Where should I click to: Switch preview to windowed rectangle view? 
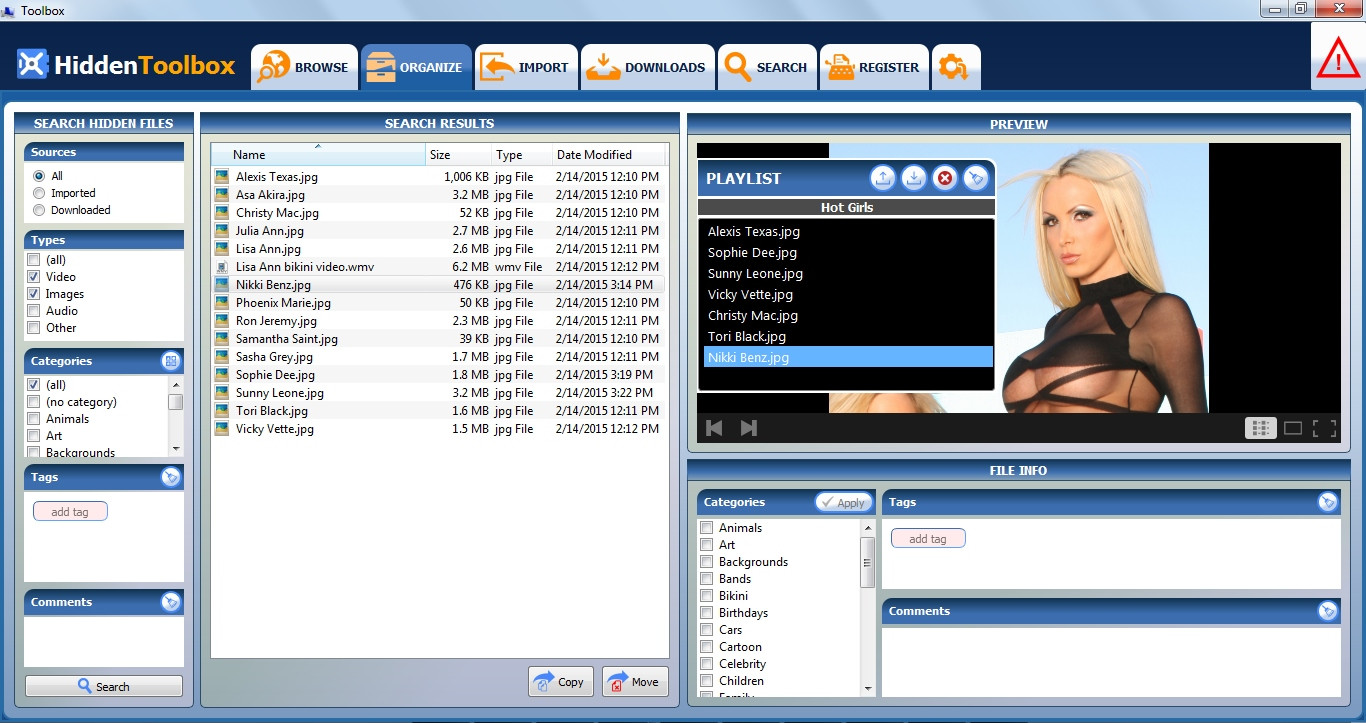point(1293,428)
